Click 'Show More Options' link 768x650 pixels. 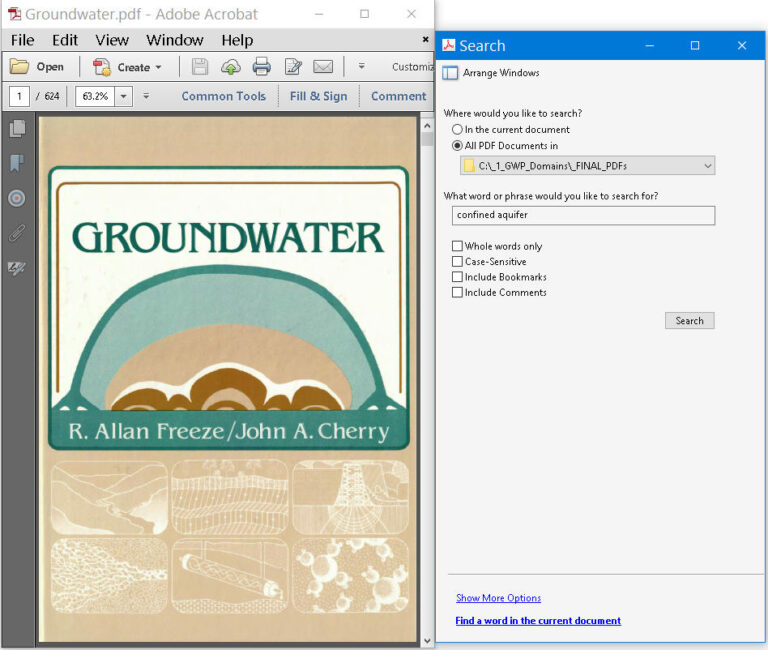coord(498,598)
